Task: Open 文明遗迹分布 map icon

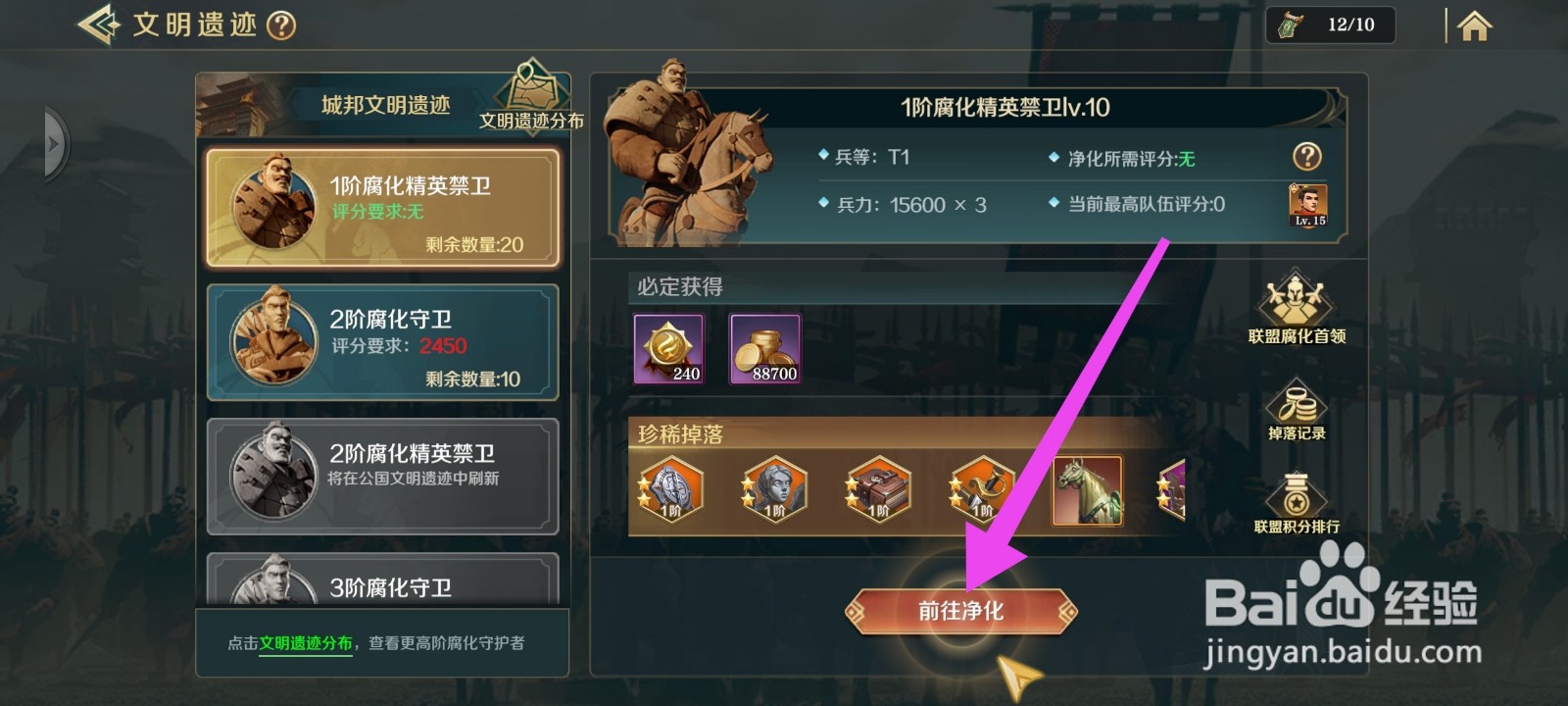Action: click(x=532, y=96)
